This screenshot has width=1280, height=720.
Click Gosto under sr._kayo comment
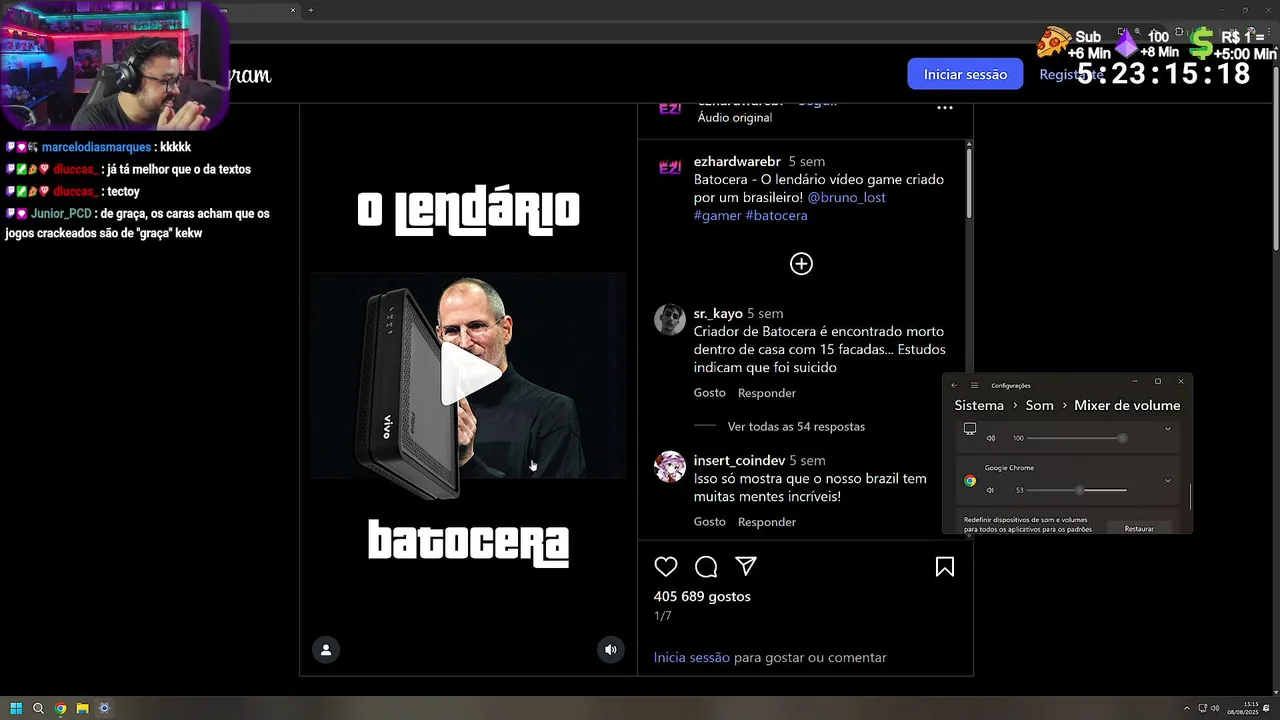click(710, 393)
